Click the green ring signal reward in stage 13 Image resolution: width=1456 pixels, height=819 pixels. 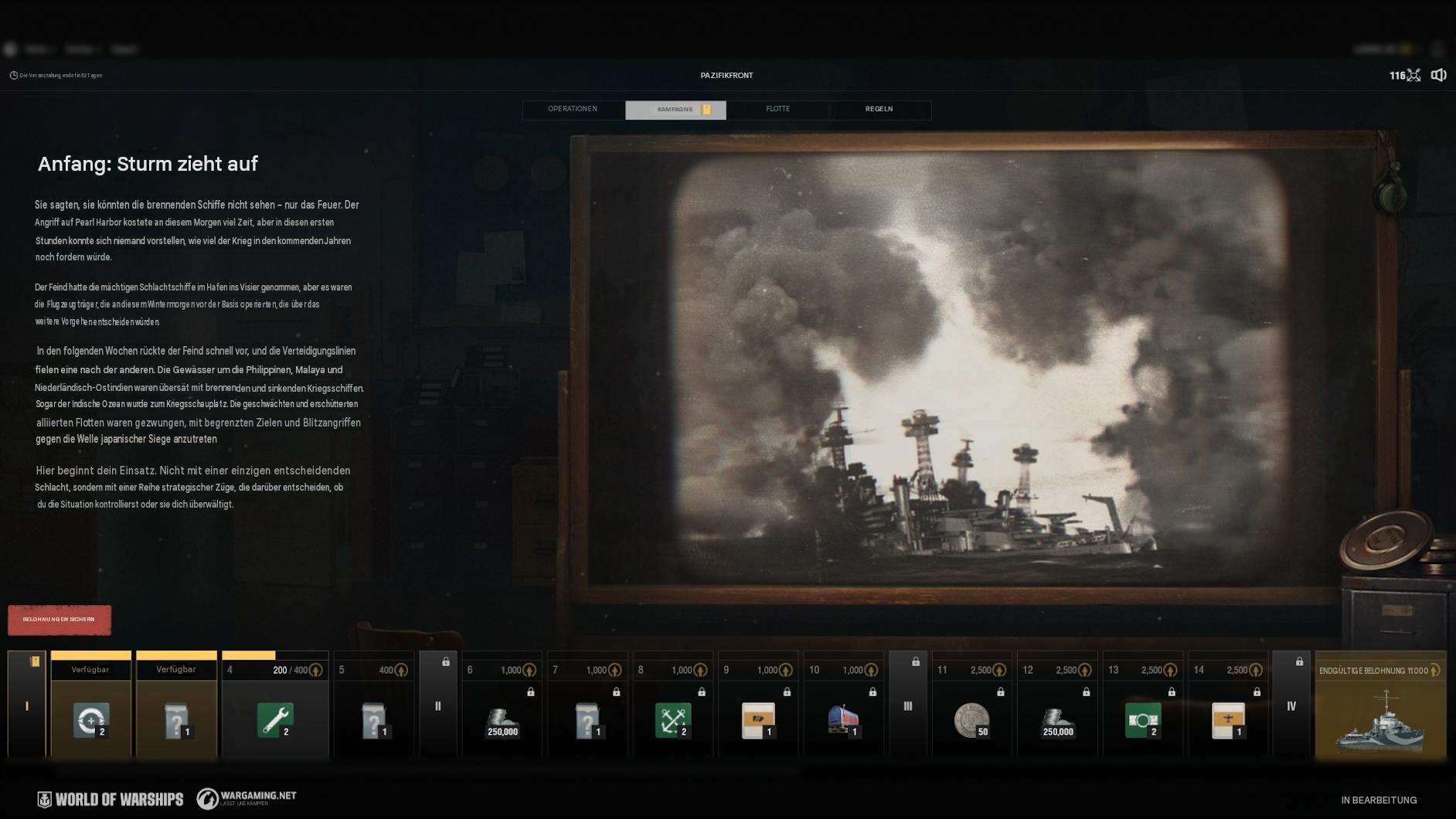coord(1143,720)
